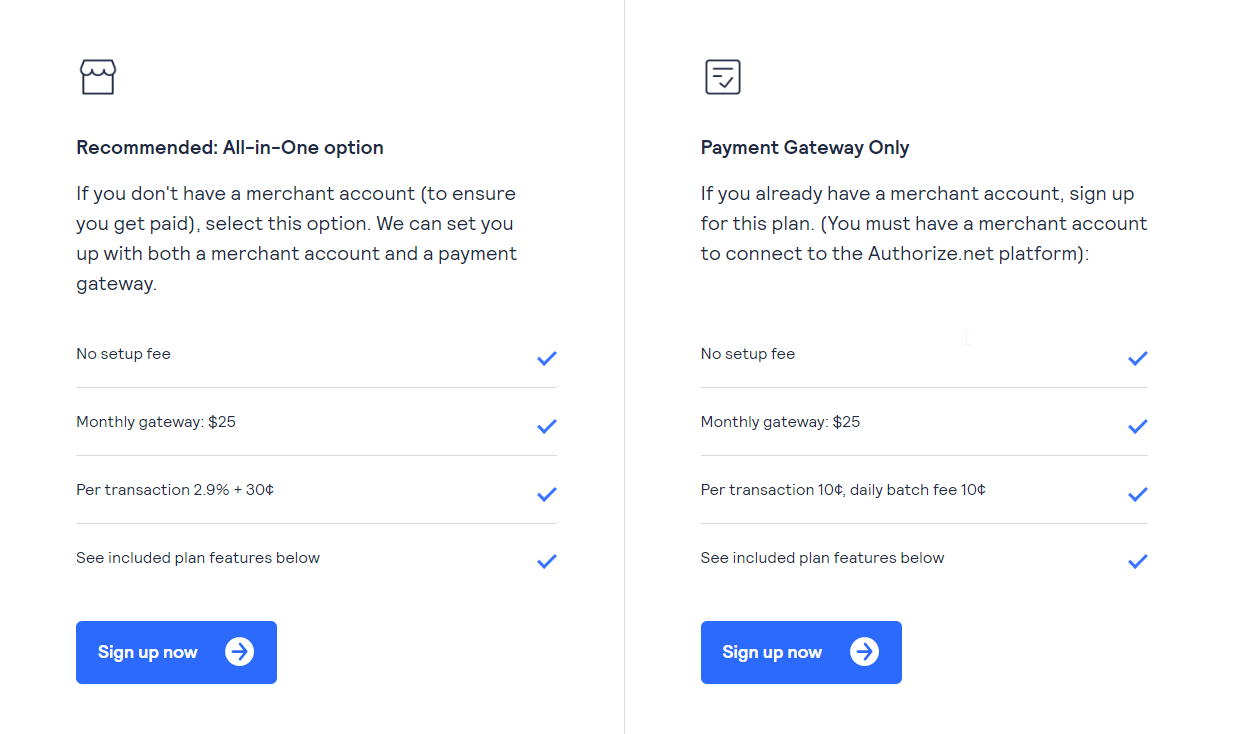
Task: Click the arrow circle inside left Sign up button
Action: [x=239, y=651]
